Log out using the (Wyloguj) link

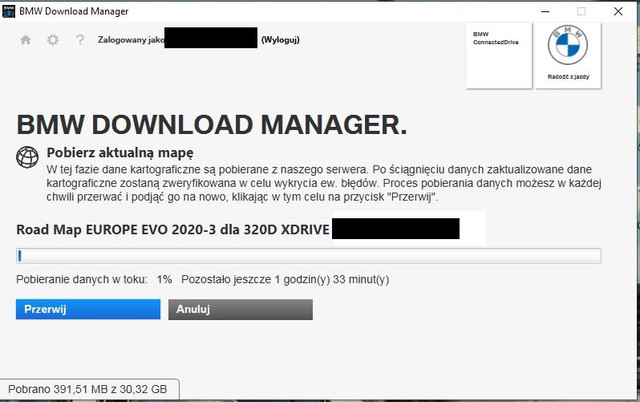pyautogui.click(x=280, y=40)
